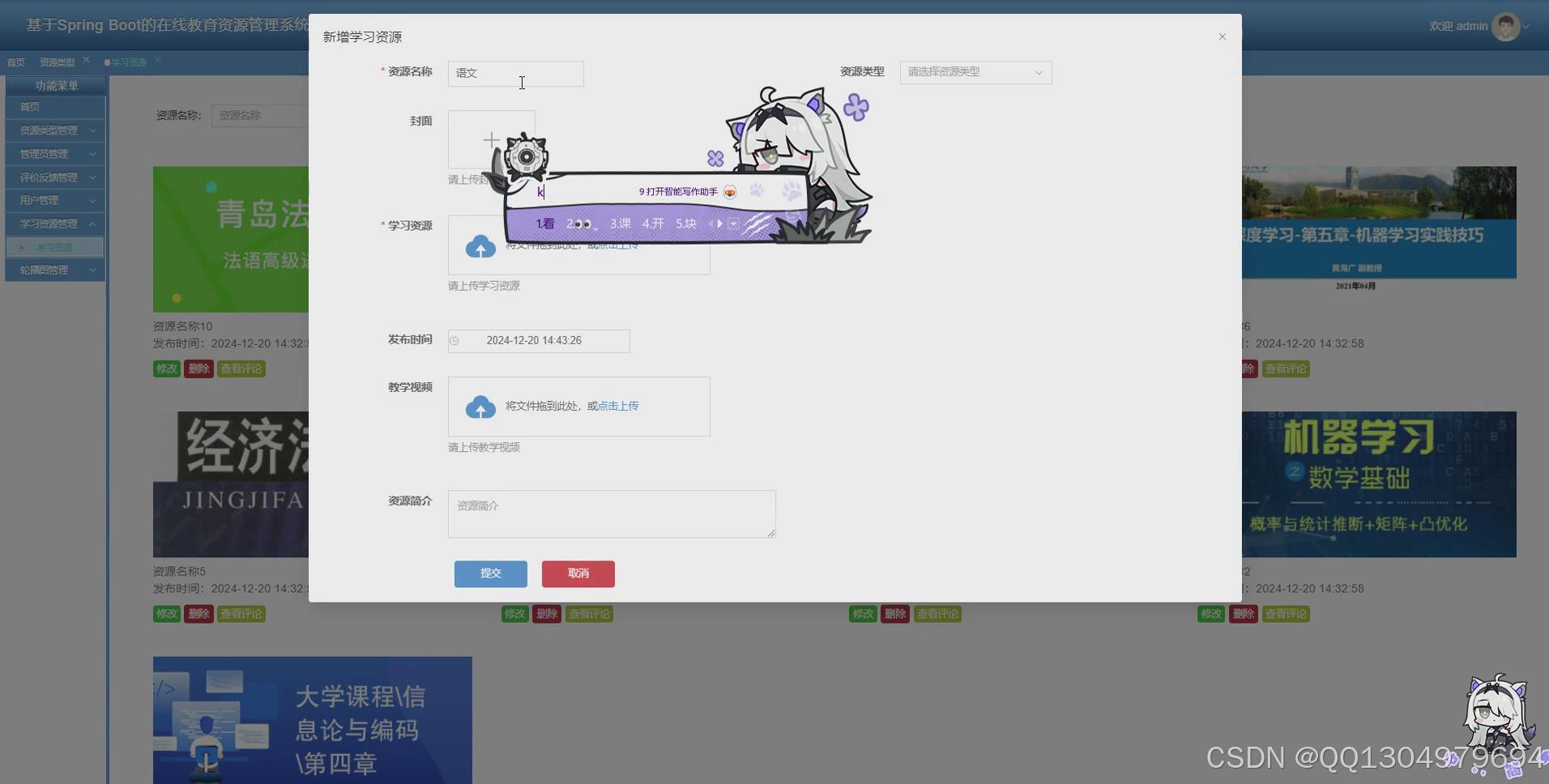The height and width of the screenshot is (784, 1549).
Task: Open the 大学课程\信息论与编码 cover thumbnail
Action: [313, 720]
